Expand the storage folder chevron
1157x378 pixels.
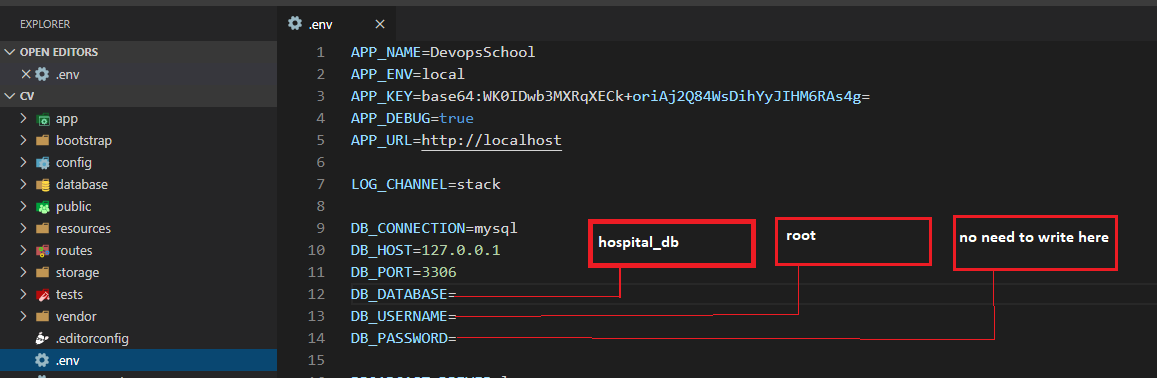24,272
